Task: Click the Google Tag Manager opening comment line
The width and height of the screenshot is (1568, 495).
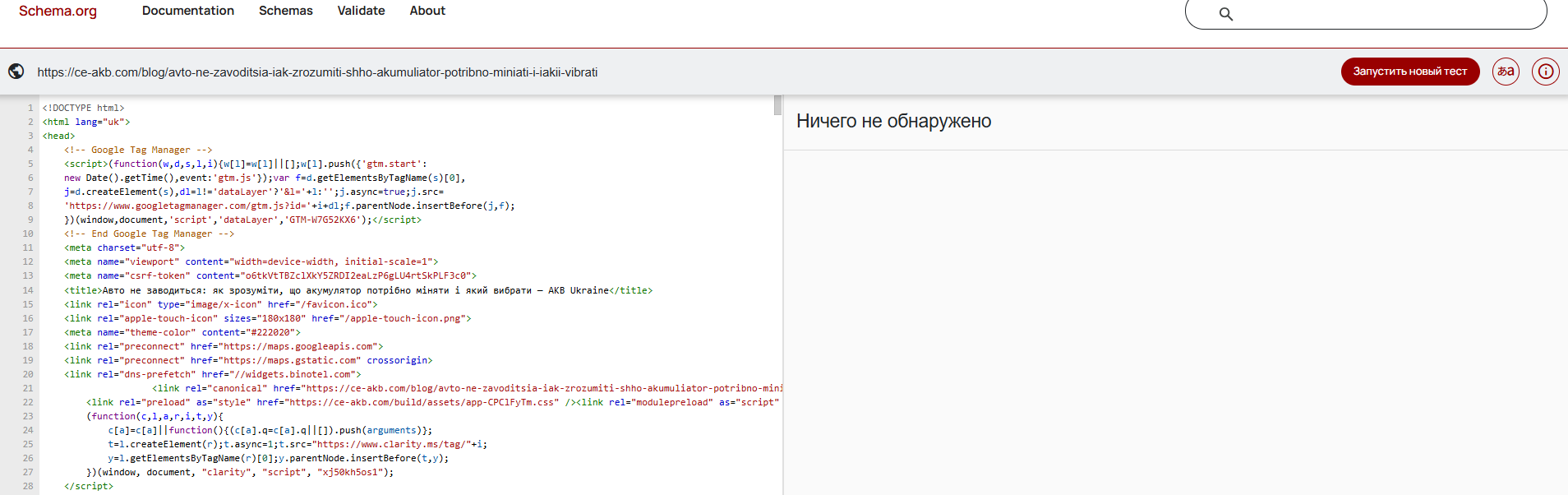Action: (x=138, y=150)
